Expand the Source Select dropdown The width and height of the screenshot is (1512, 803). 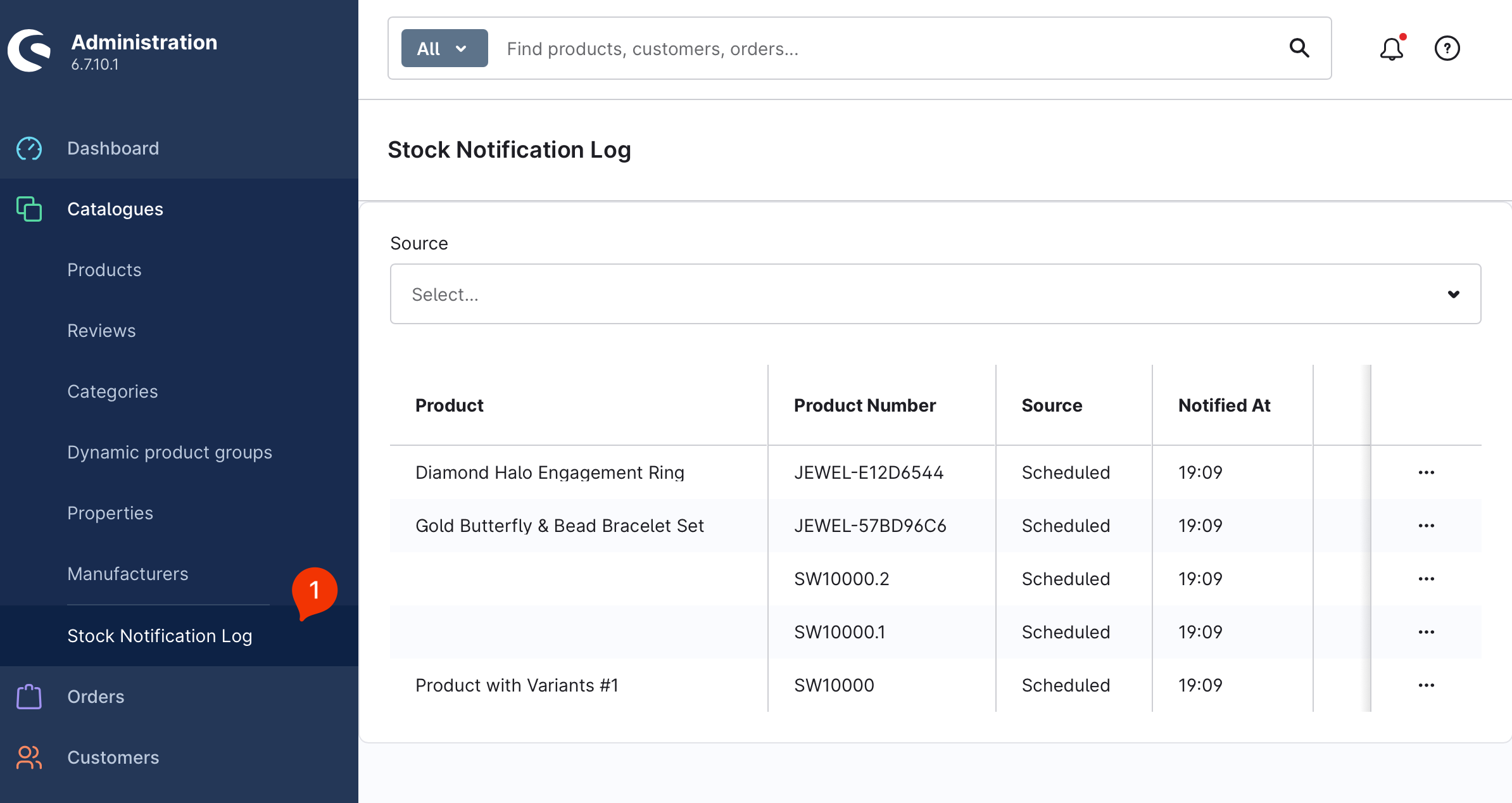point(936,294)
